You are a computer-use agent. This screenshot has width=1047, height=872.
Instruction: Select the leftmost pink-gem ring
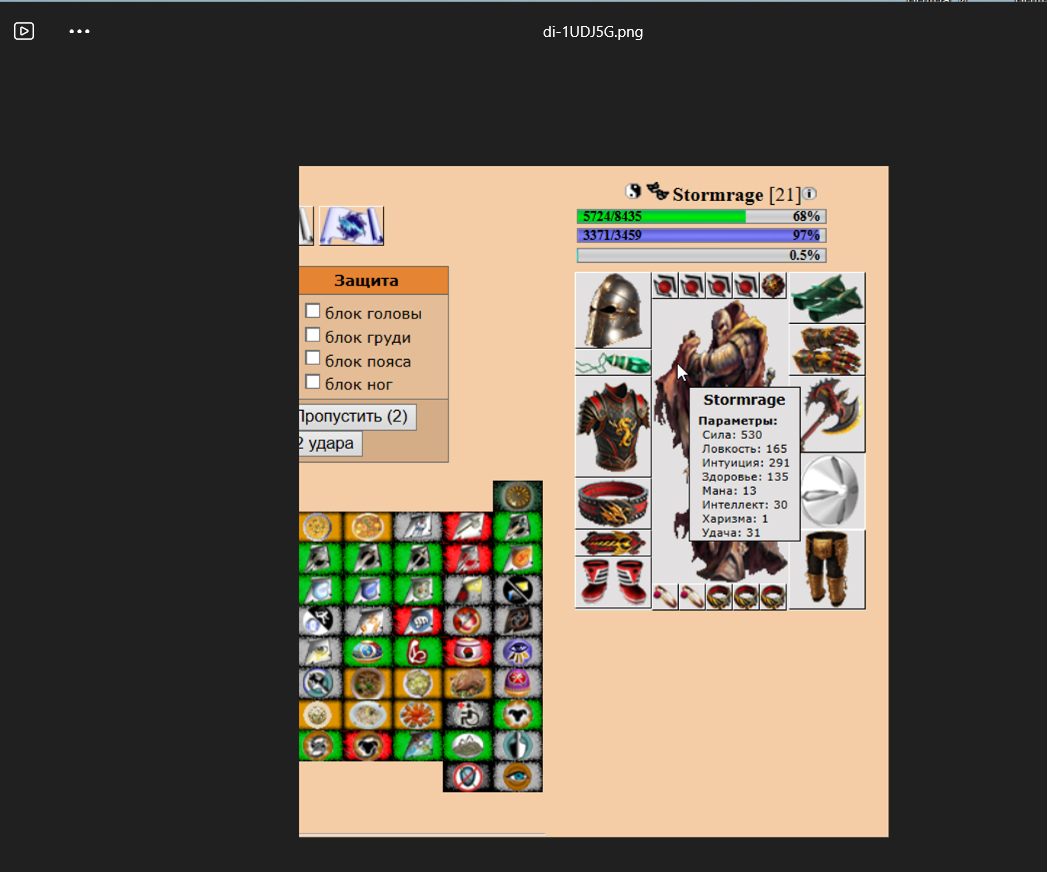tap(665, 596)
